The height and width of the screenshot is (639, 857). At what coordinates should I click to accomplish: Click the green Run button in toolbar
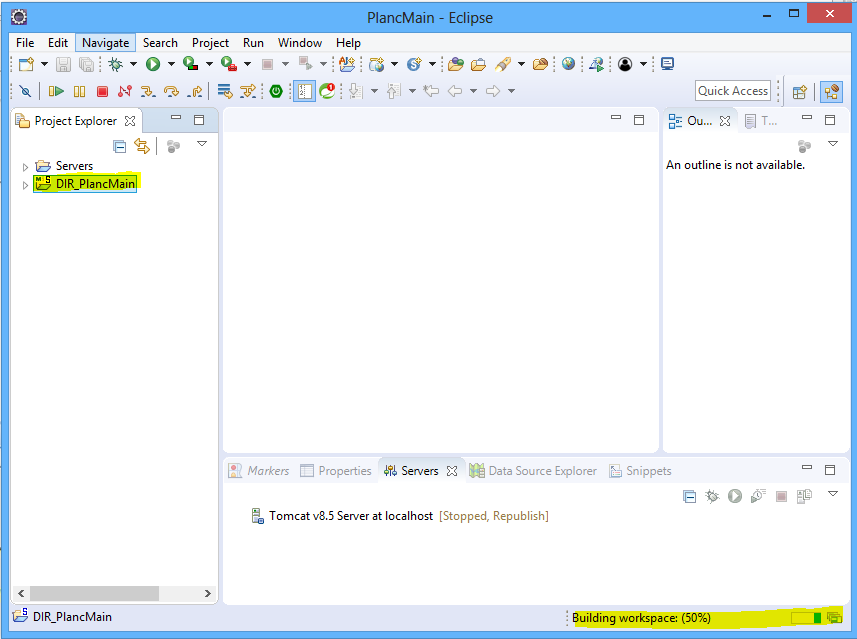point(153,64)
